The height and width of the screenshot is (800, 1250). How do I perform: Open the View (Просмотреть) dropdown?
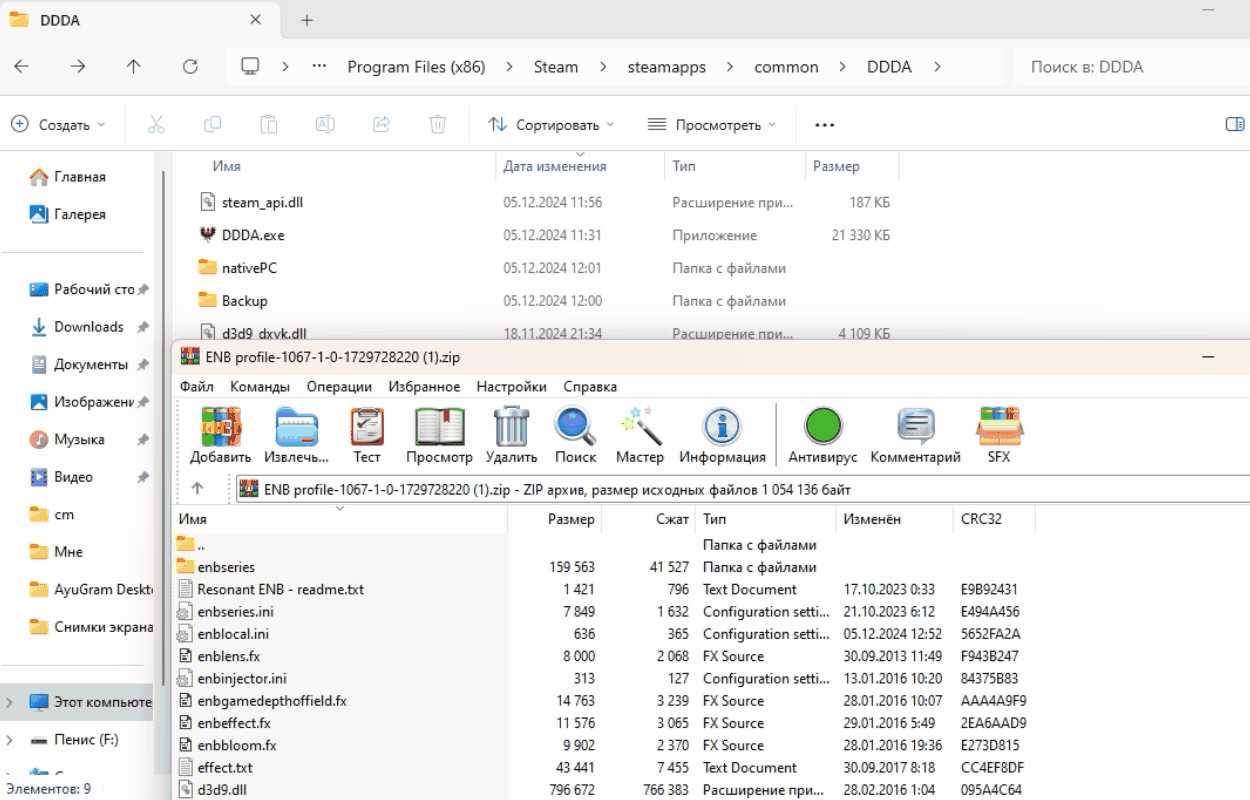tap(711, 125)
